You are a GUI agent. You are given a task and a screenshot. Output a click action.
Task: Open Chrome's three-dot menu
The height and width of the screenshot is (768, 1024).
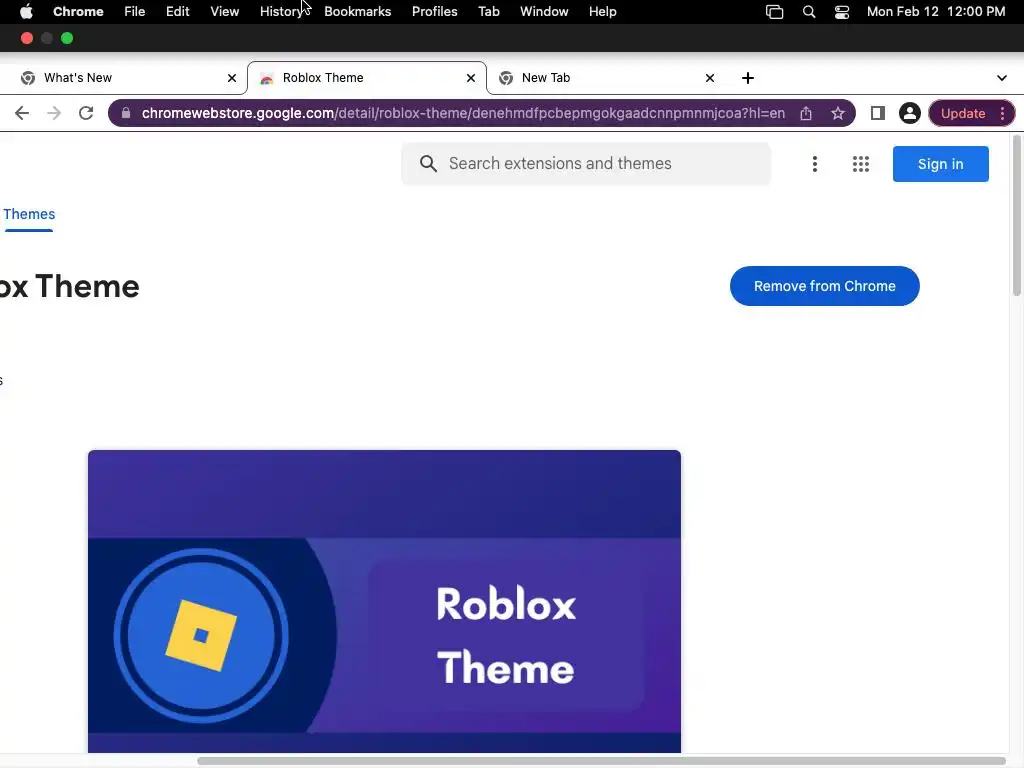coord(1002,113)
